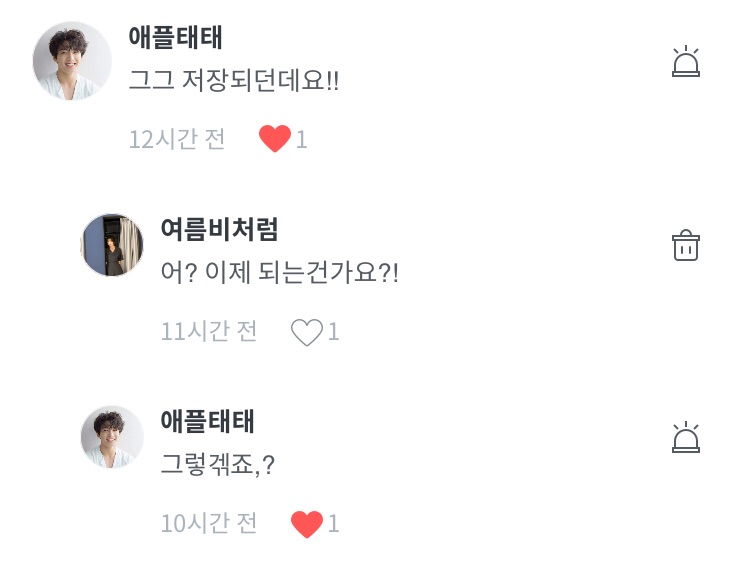Like the '어? 이제 되는건가요?!' comment's empty heart

click(306, 332)
